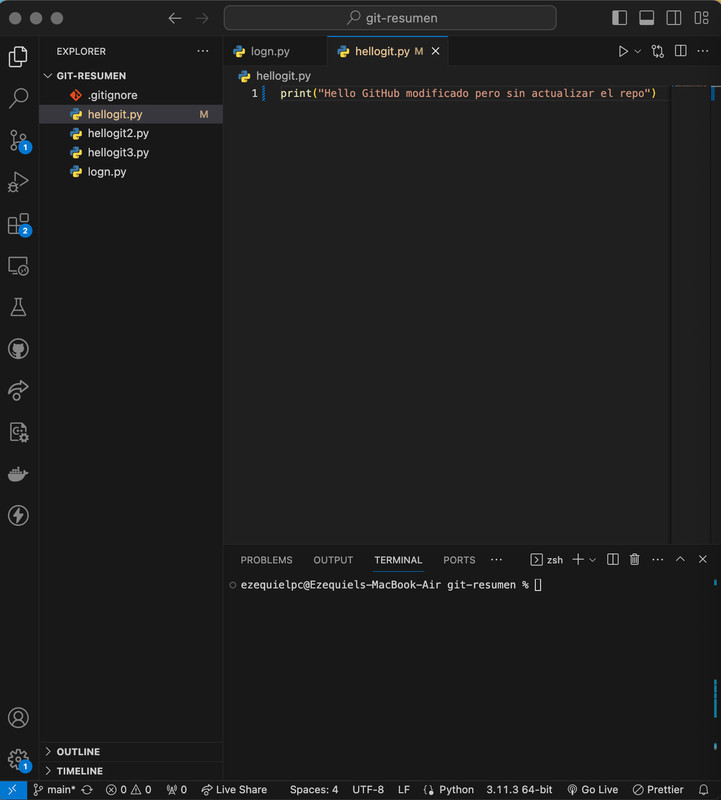Open the Search view
The image size is (721, 800).
point(18,98)
